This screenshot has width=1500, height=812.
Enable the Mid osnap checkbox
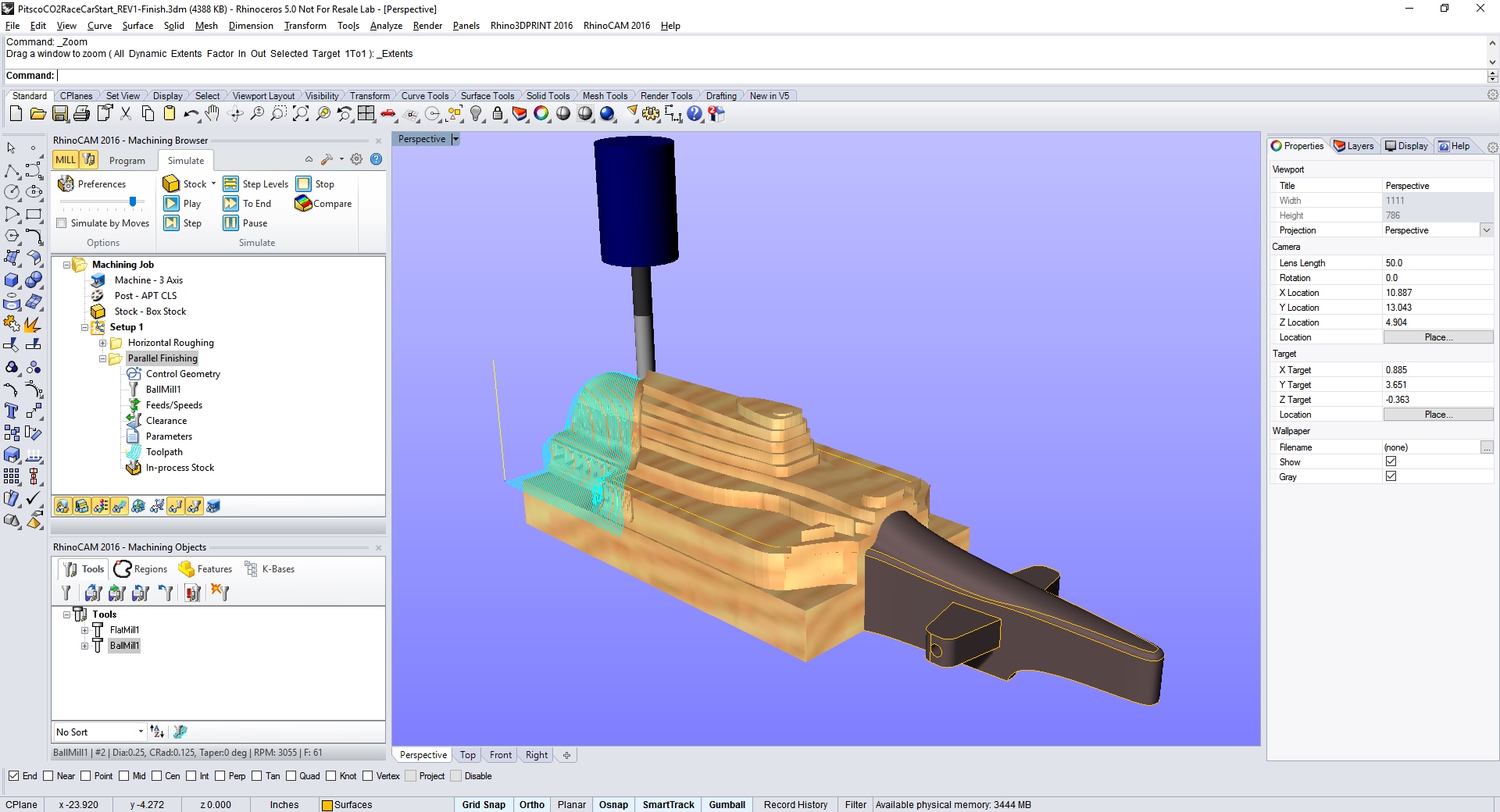(123, 776)
